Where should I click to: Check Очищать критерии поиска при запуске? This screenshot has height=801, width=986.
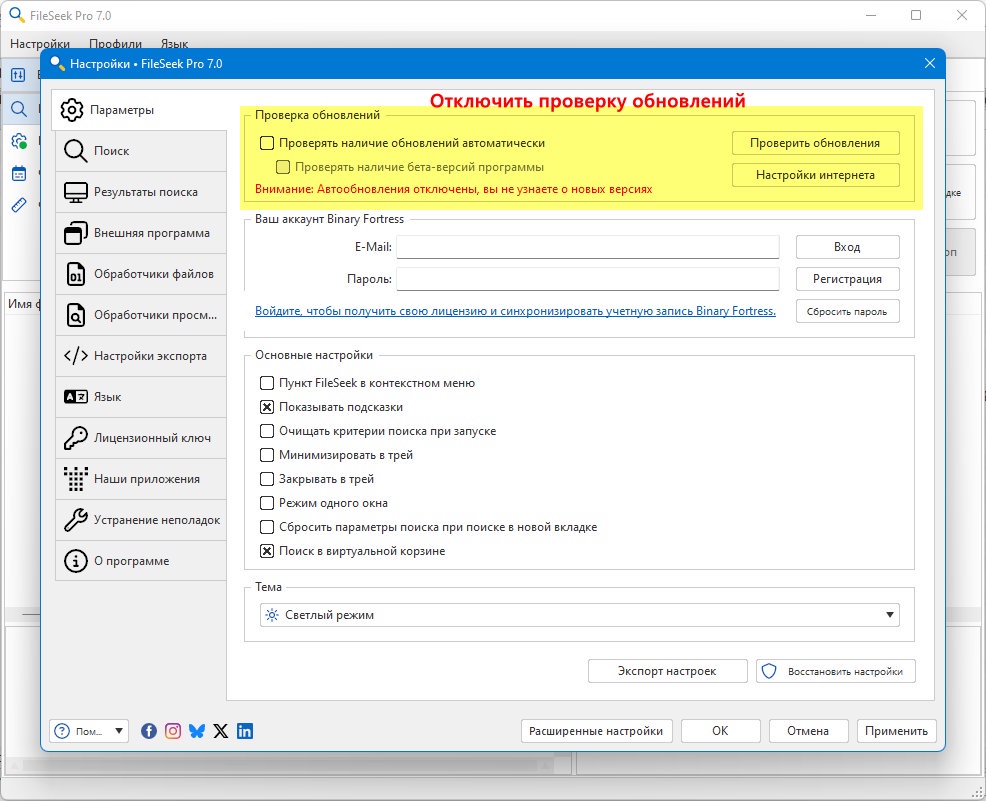[267, 431]
